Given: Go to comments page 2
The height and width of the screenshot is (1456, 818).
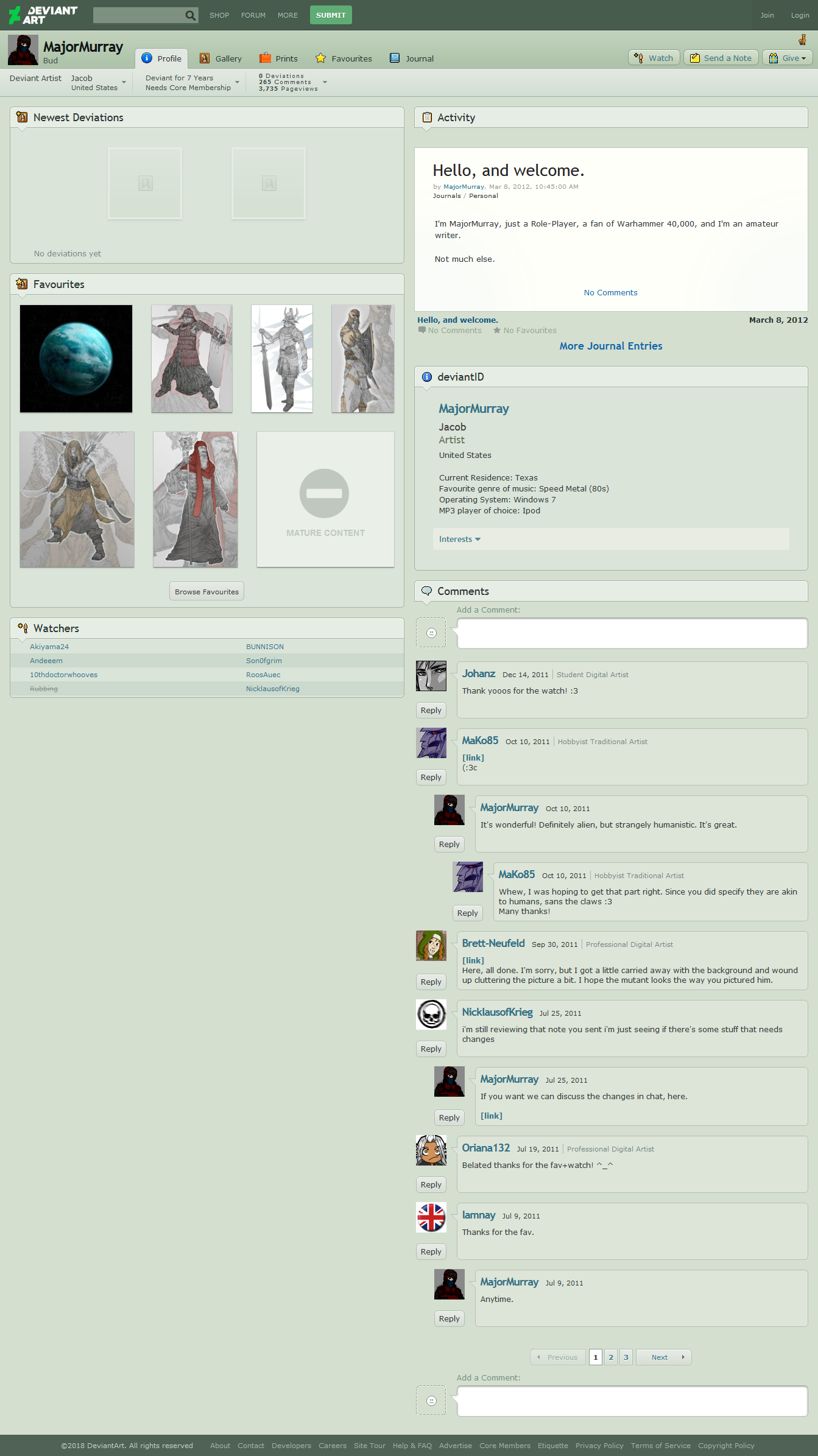Looking at the screenshot, I should pyautogui.click(x=611, y=1357).
